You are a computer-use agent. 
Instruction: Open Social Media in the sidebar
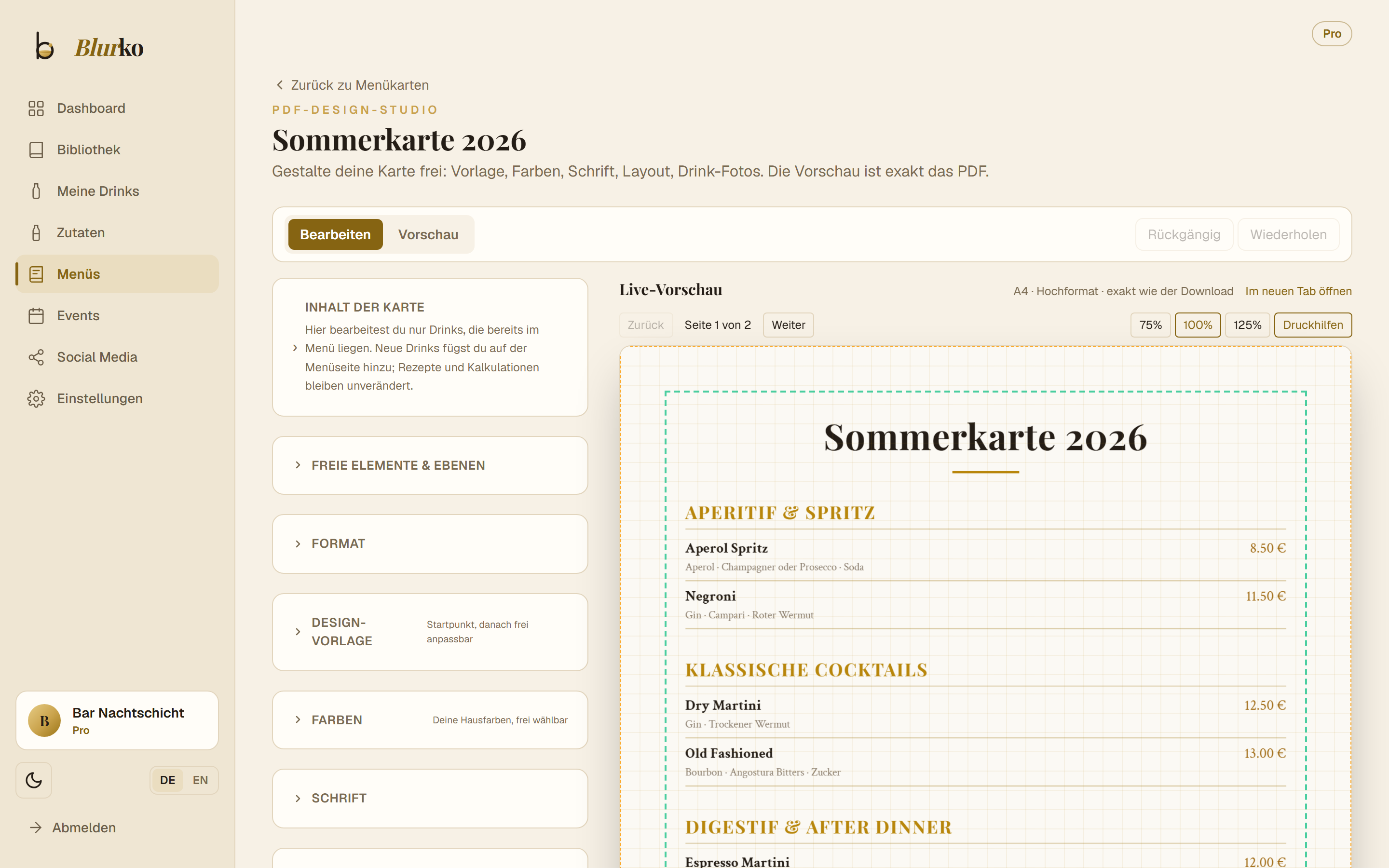(117, 357)
